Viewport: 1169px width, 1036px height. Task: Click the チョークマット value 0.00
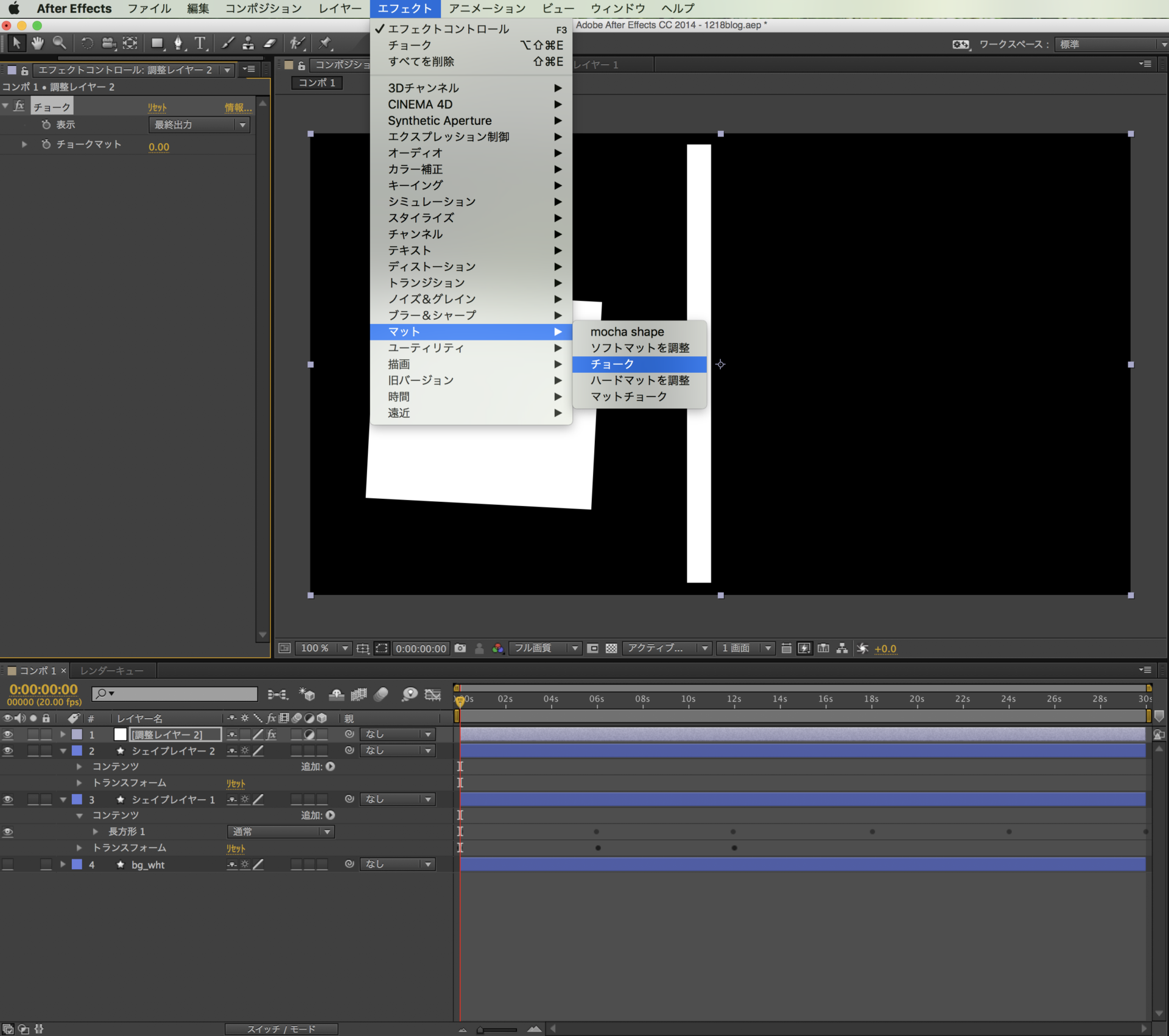(x=159, y=147)
